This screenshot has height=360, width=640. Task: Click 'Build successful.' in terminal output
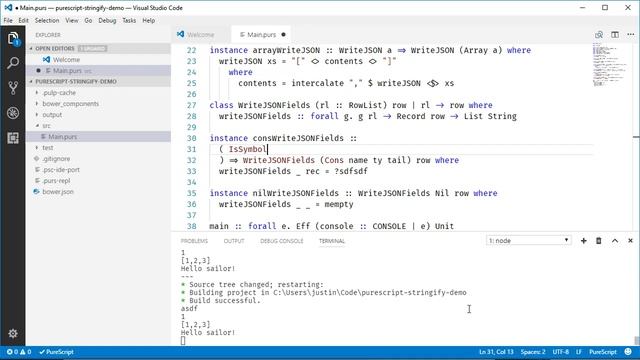(x=224, y=301)
